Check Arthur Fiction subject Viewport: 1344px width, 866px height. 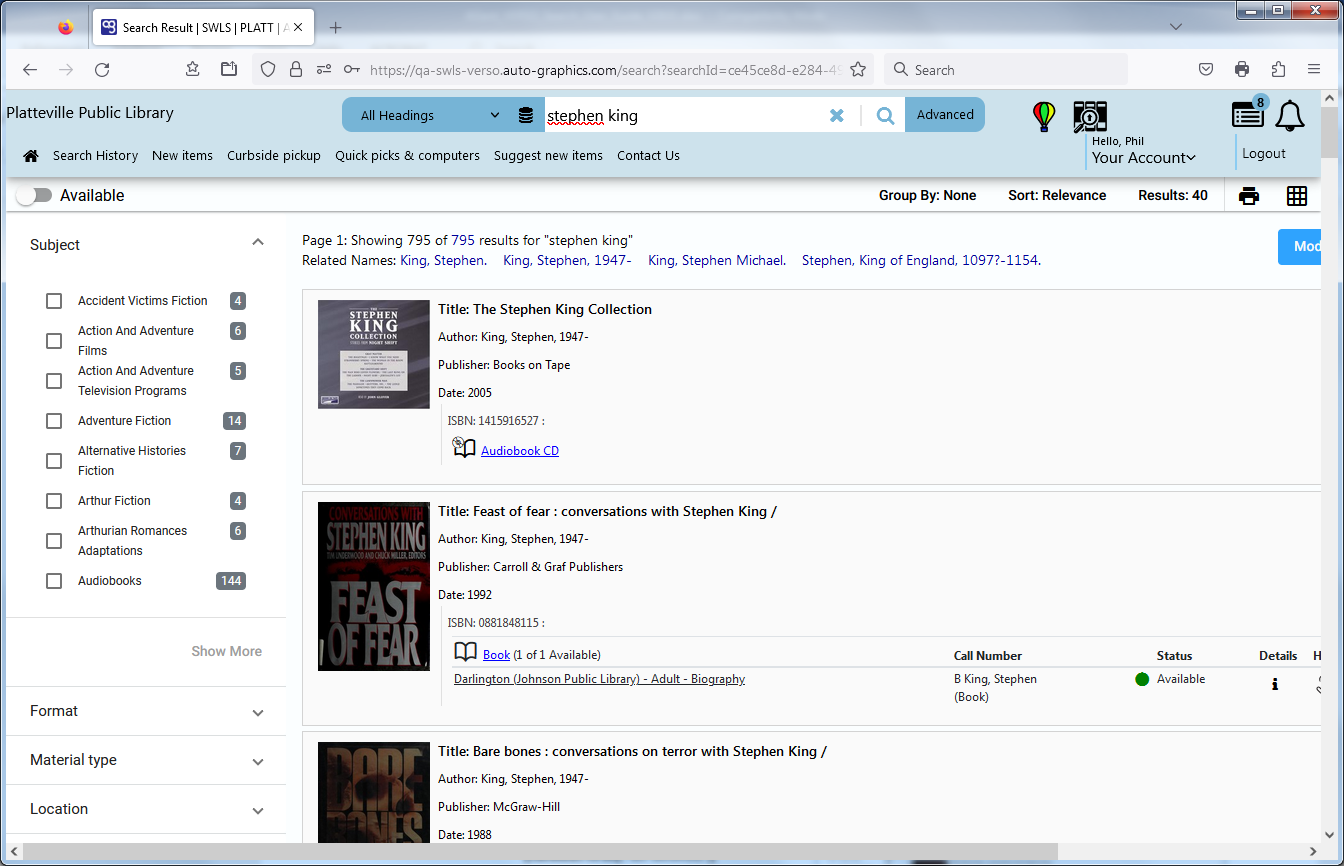point(54,501)
